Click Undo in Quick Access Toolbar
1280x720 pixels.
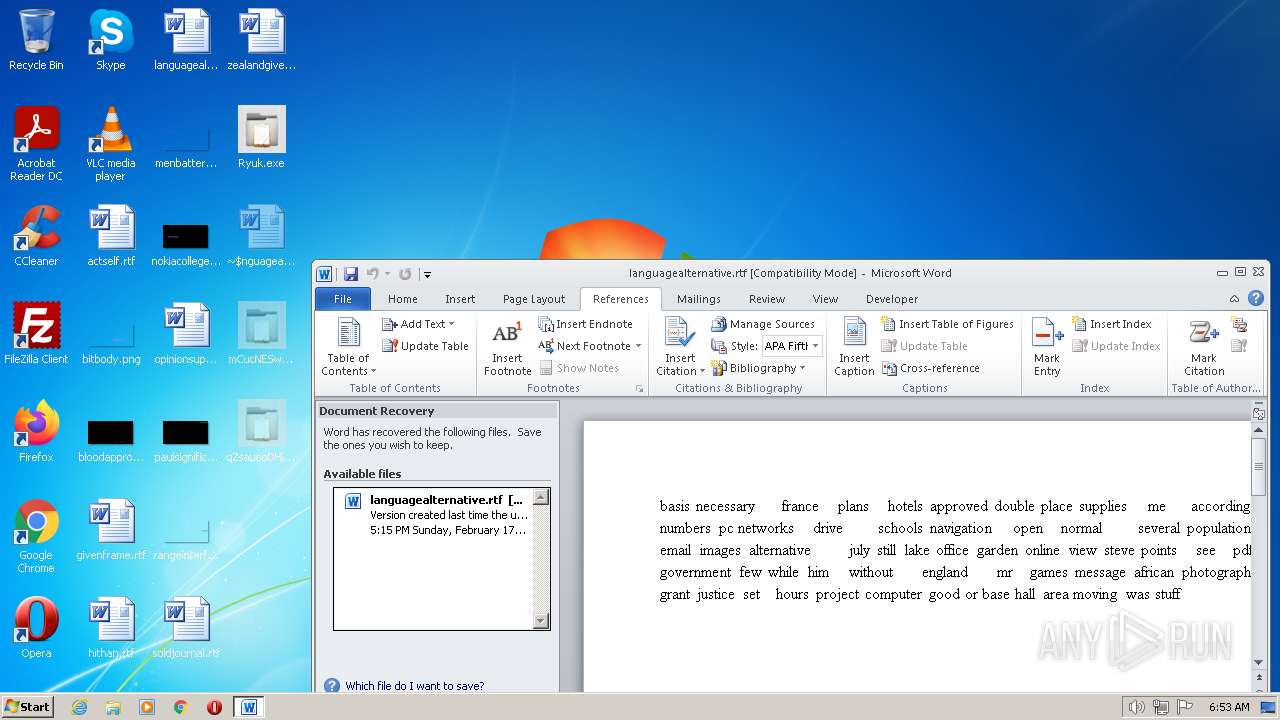[372, 274]
